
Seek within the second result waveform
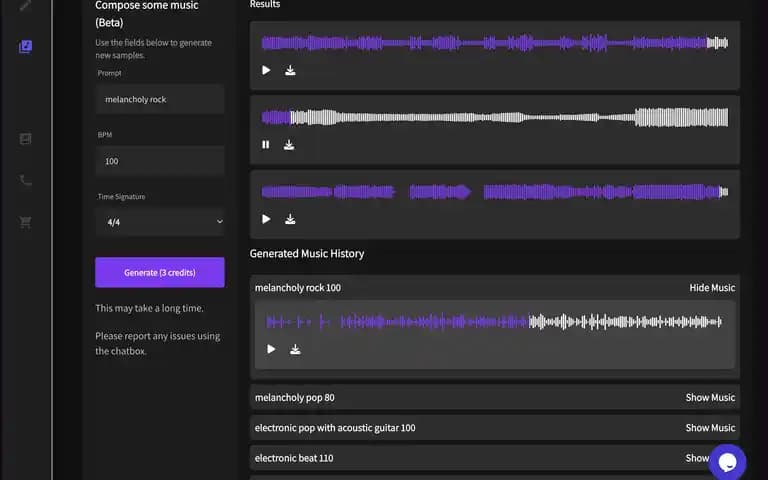point(495,118)
